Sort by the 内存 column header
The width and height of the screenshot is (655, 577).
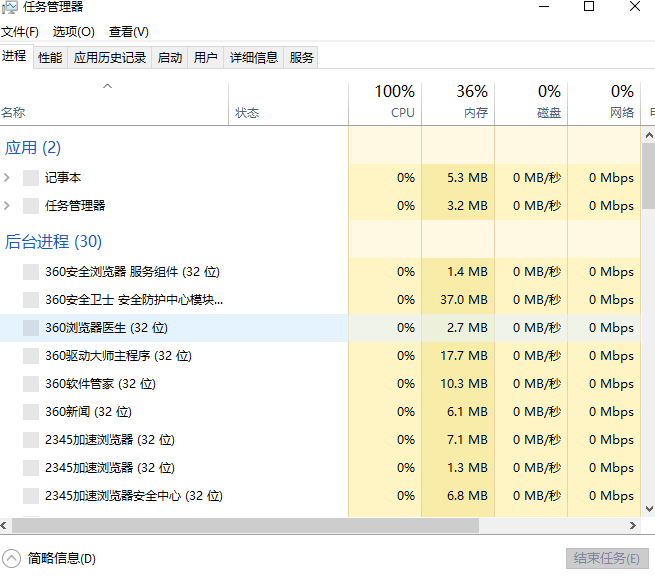point(458,104)
